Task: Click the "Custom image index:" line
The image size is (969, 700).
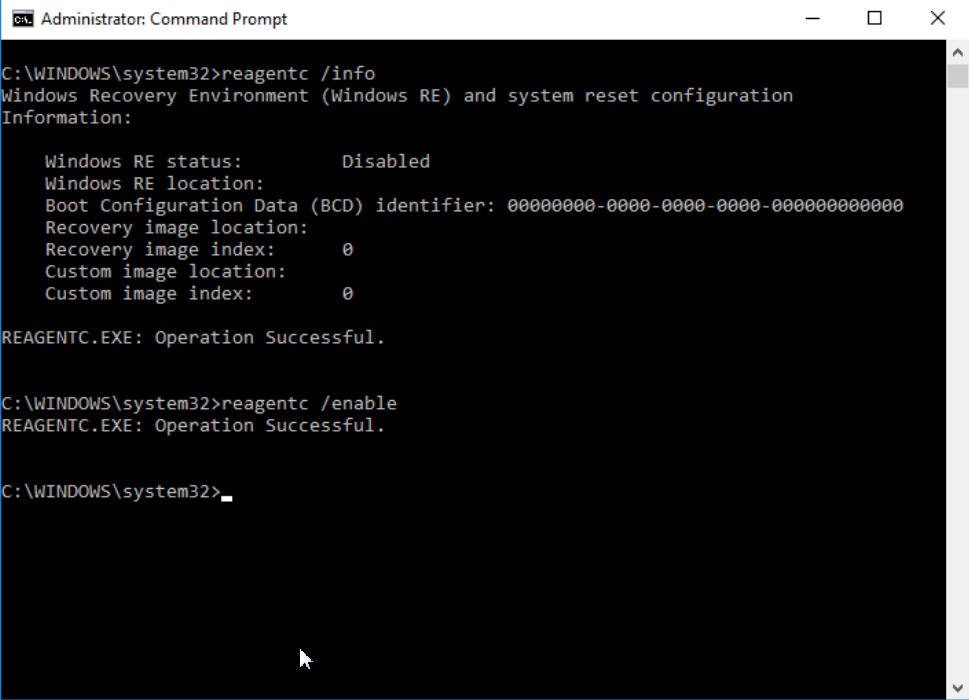Action: pyautogui.click(x=149, y=293)
